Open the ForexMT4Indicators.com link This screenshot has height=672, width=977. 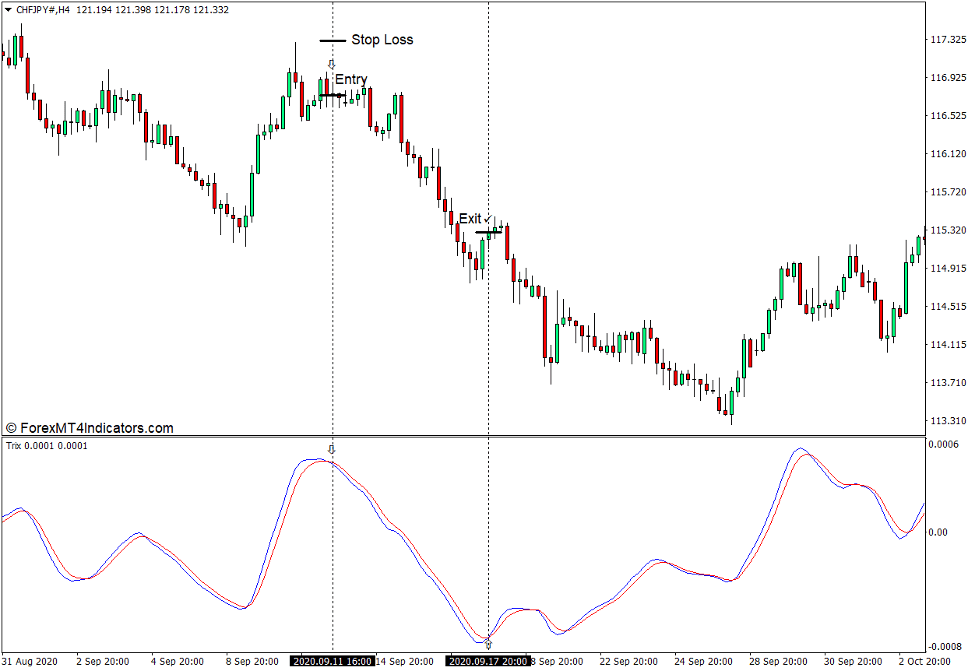(x=98, y=426)
